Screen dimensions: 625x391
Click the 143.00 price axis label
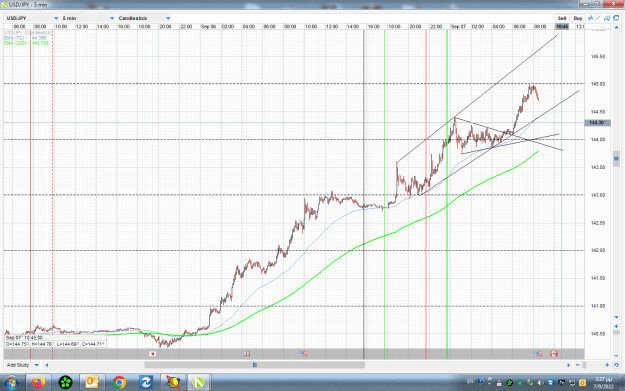pos(598,195)
